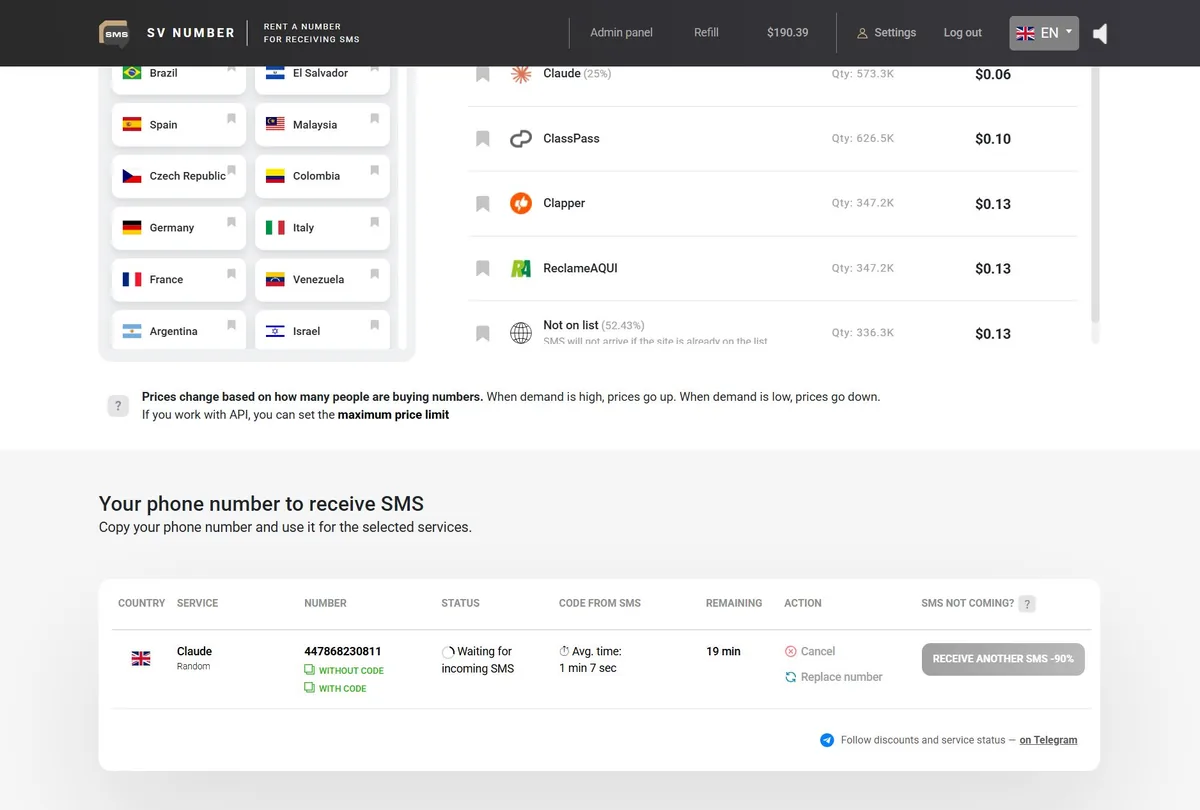Mute sound via the speaker icon

(x=1100, y=34)
